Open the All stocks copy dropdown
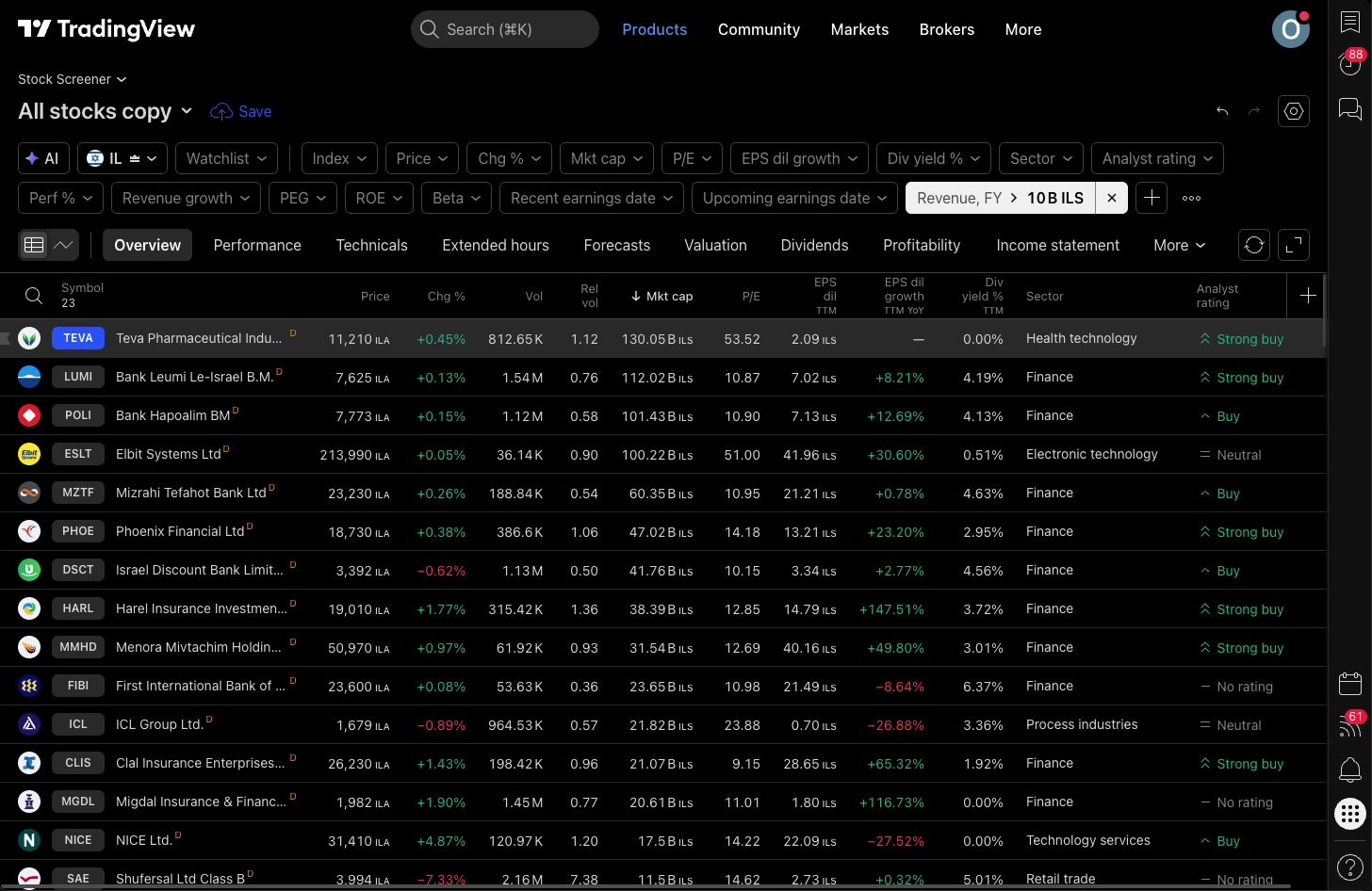This screenshot has height=891, width=1372. (x=106, y=111)
